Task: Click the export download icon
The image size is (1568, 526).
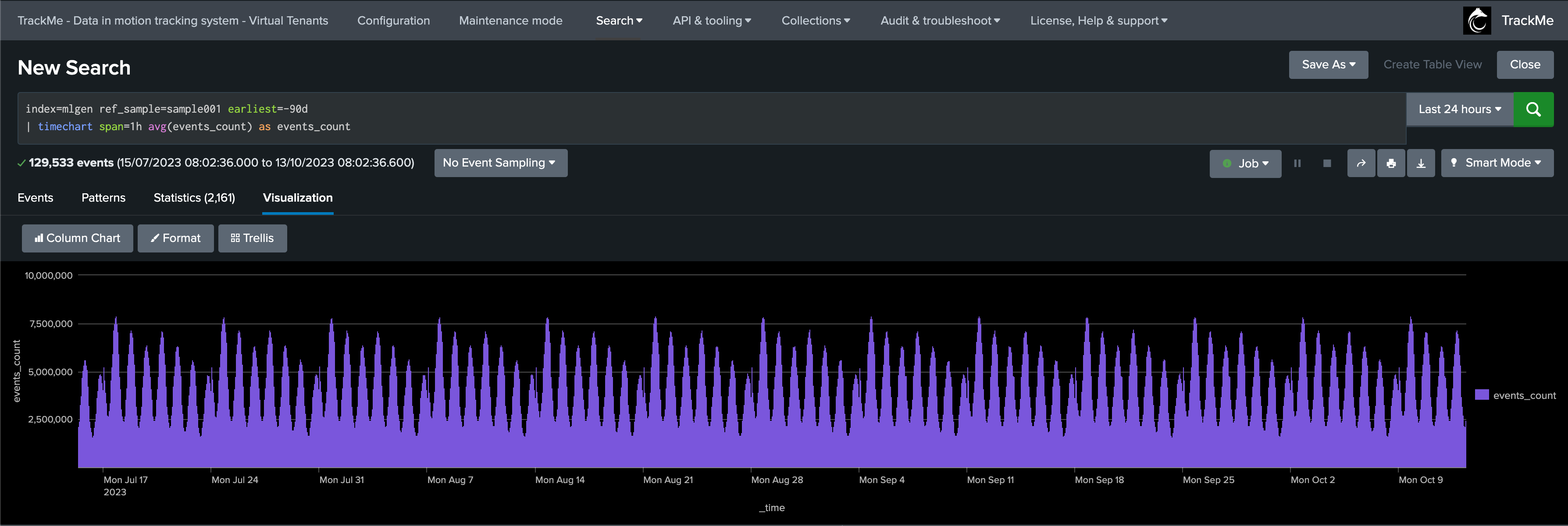Action: 1420,163
